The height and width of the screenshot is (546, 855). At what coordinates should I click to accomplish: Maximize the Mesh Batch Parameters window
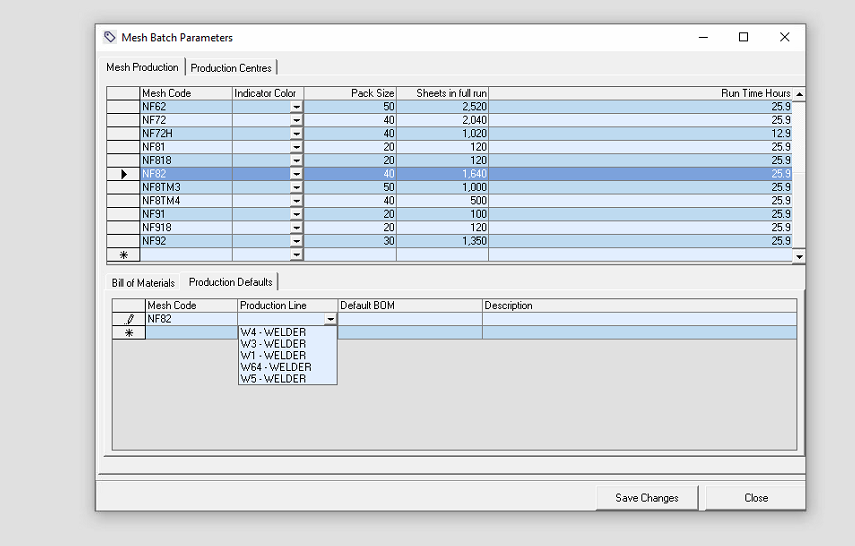743,37
